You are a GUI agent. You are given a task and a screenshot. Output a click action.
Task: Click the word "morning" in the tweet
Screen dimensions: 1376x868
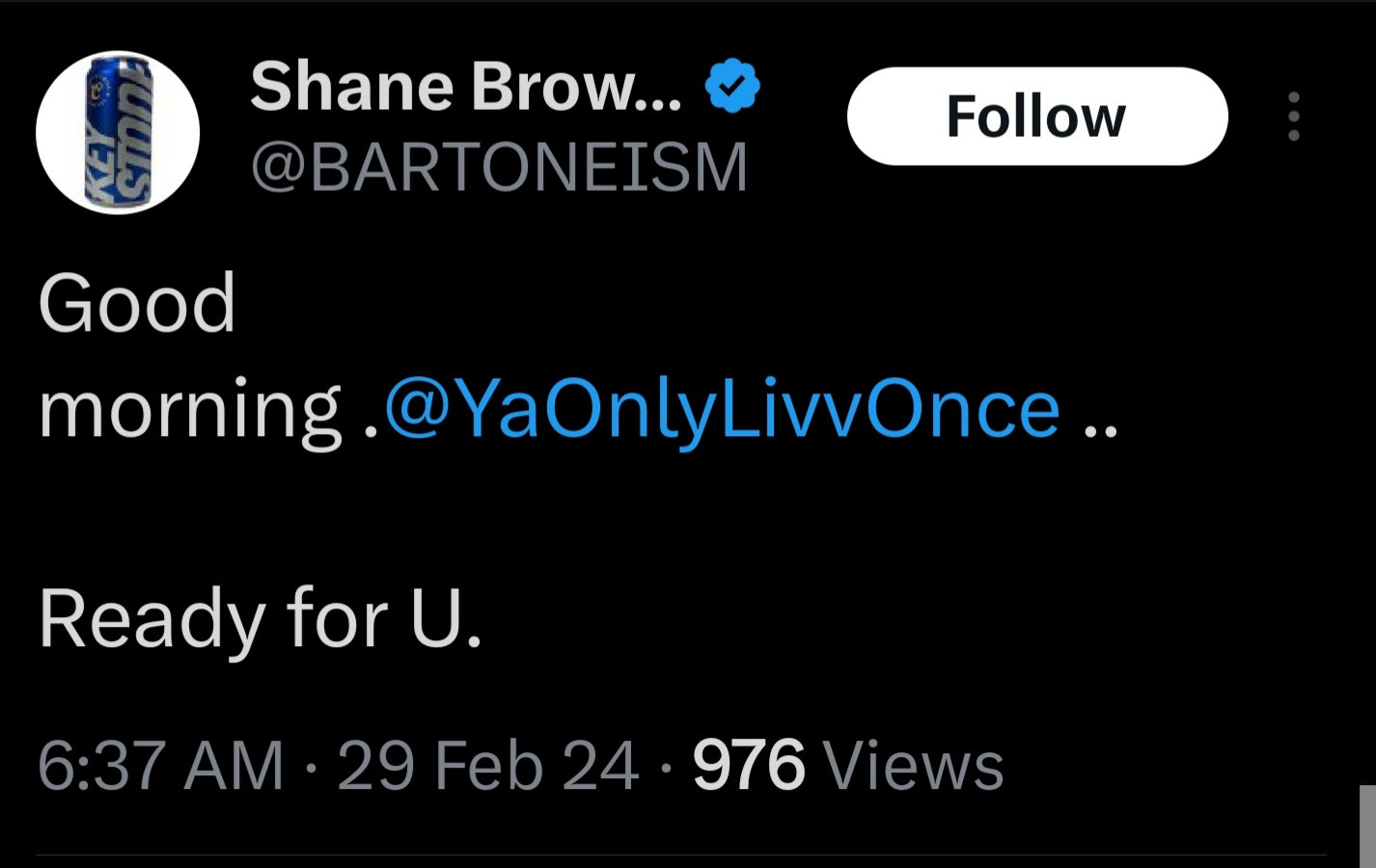(x=189, y=410)
